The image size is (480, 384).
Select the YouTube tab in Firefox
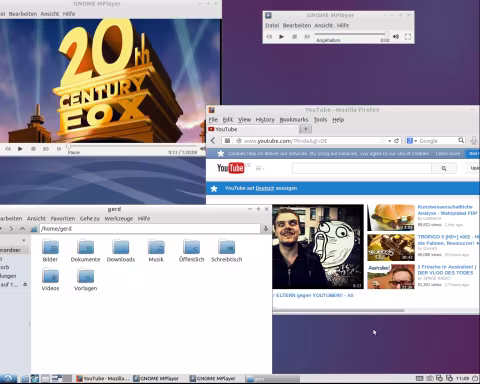click(253, 129)
